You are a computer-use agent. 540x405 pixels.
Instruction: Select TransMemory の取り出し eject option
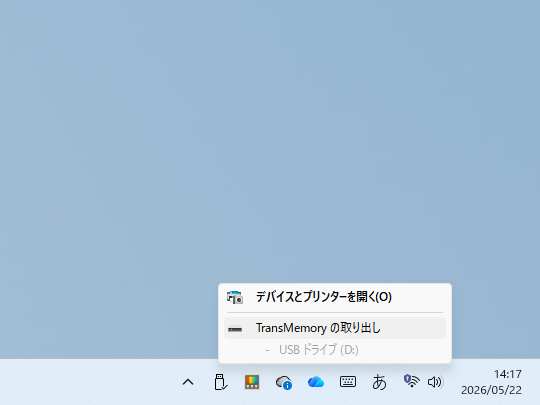pos(335,328)
